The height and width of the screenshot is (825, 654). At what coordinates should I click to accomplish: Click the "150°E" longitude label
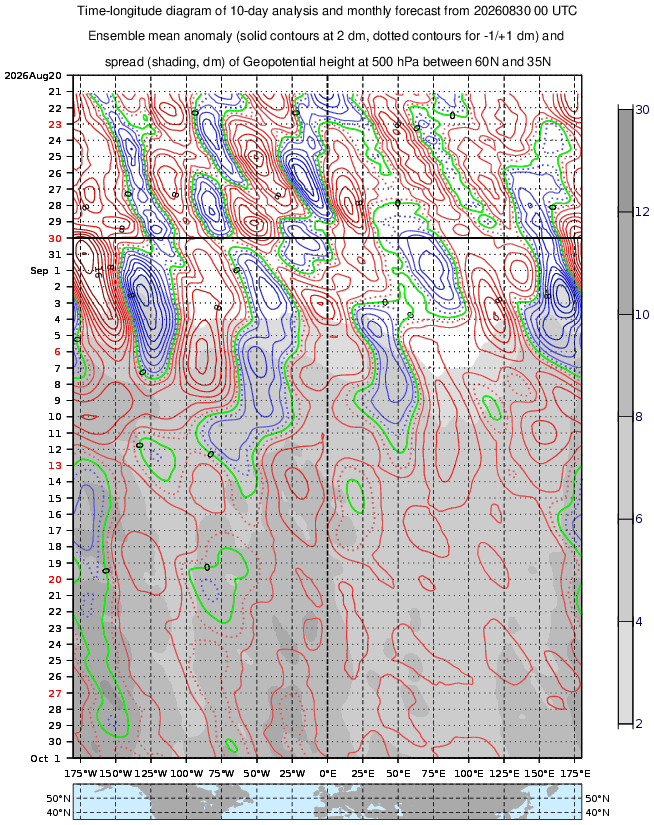pyautogui.click(x=539, y=773)
